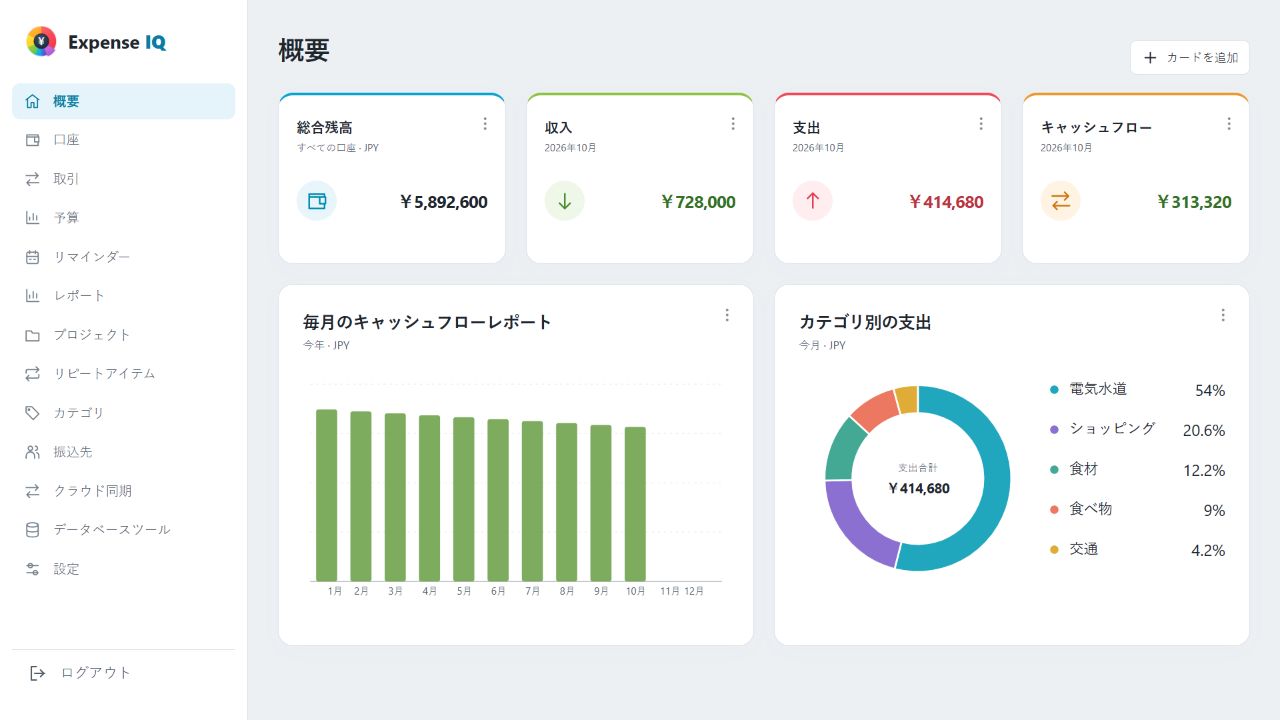This screenshot has height=720, width=1280.
Task: Open the 毎月のキャッシュフローレポート options menu
Action: pos(727,315)
